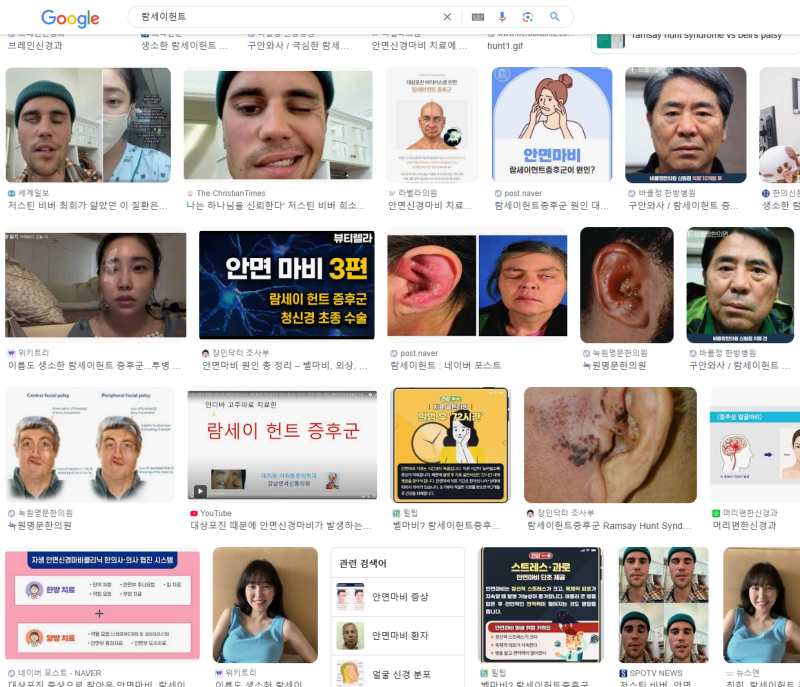Image resolution: width=800 pixels, height=687 pixels.
Task: Open the 세계일보 image with hospital patient
Action: coord(88,125)
